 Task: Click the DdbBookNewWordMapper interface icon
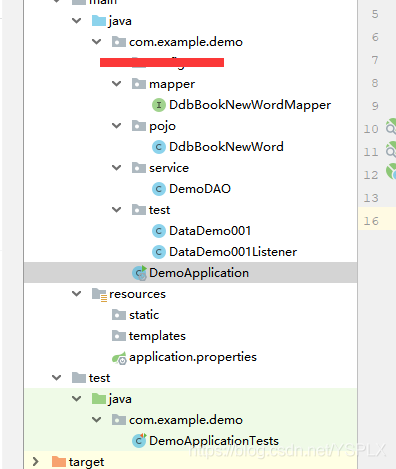tap(159, 105)
